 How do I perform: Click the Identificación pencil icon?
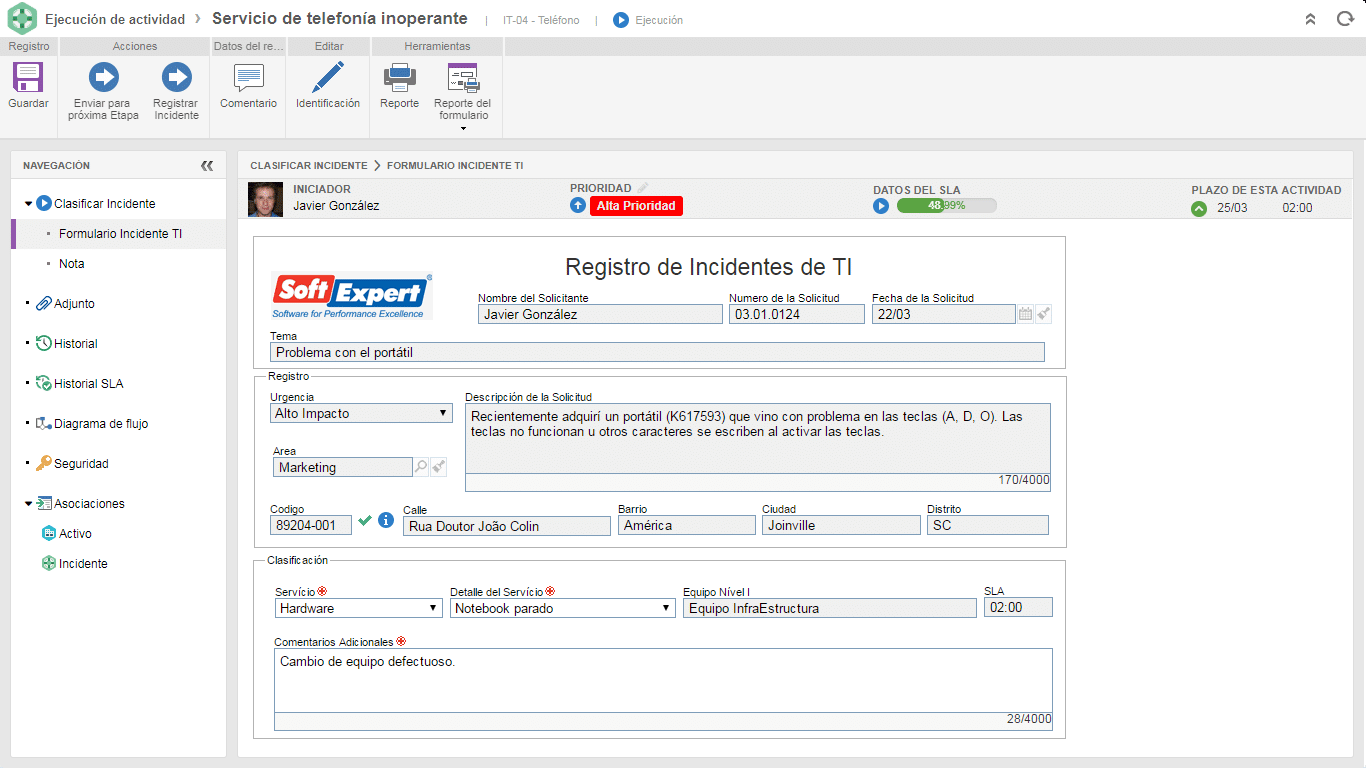pos(328,77)
